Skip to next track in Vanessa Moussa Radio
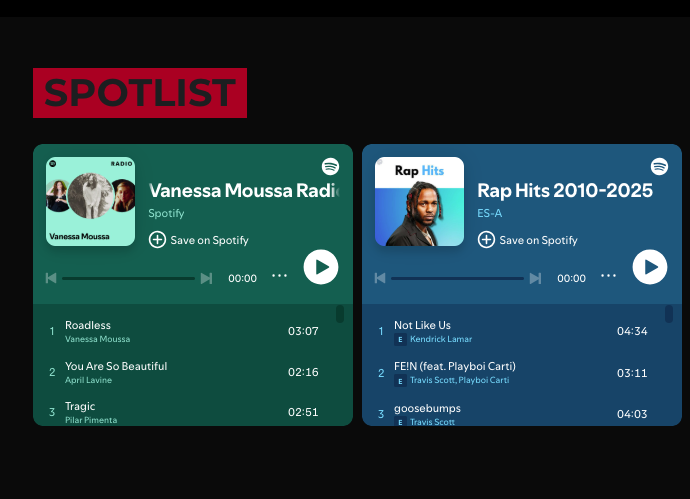Viewport: 690px width, 499px height. (x=206, y=278)
